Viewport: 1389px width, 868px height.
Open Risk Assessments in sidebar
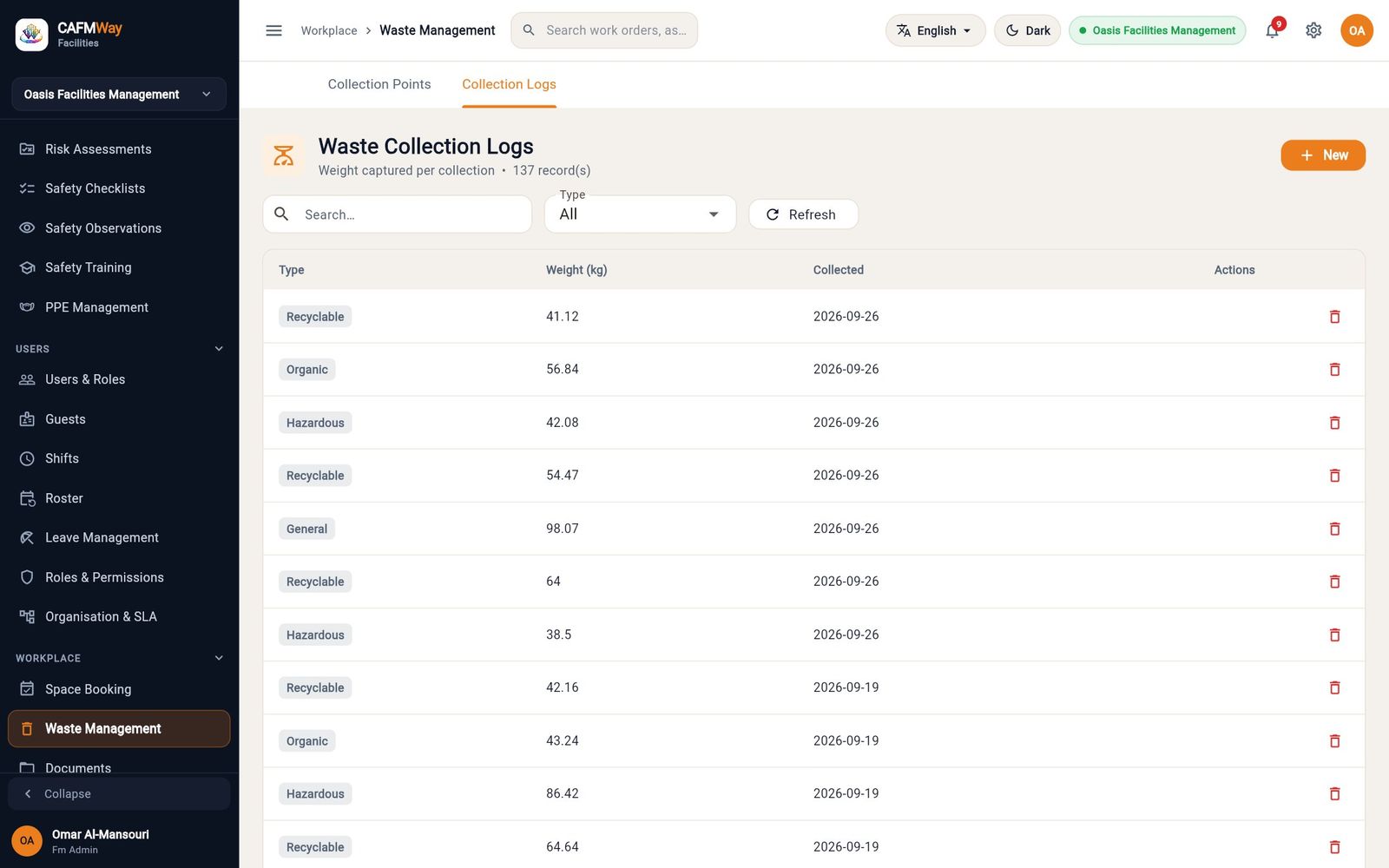(119, 149)
